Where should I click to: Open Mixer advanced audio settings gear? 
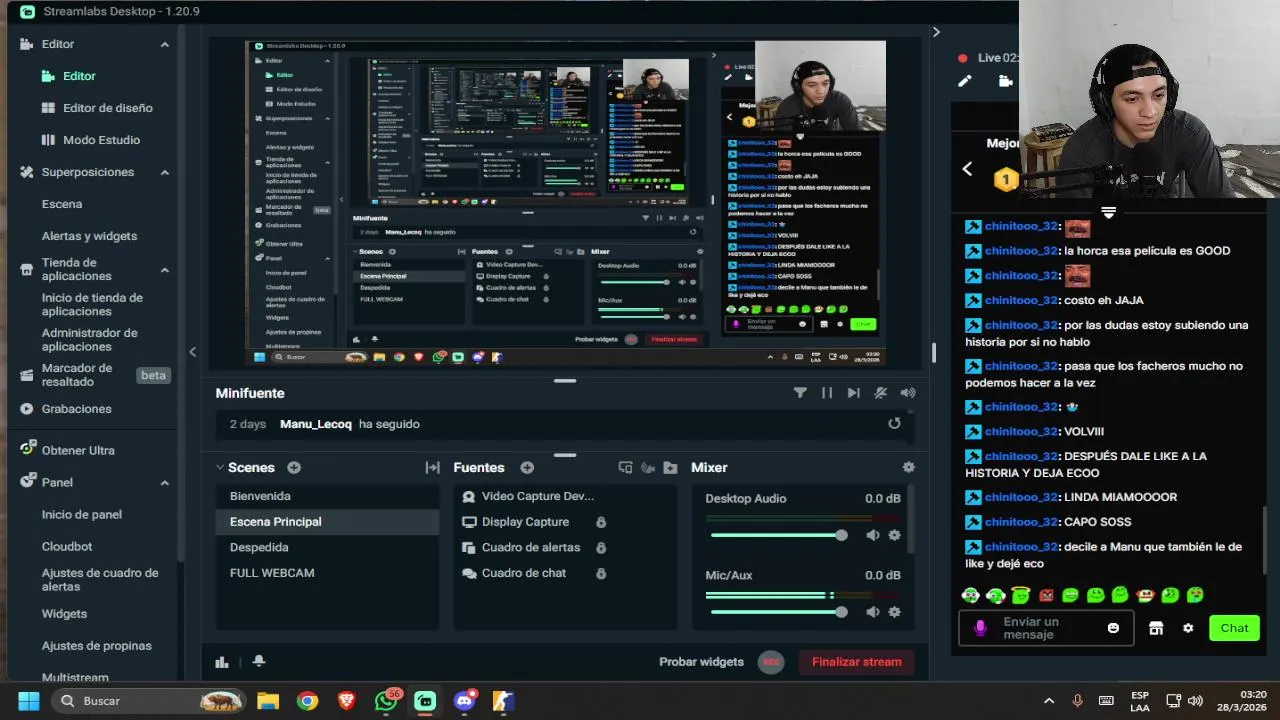point(908,467)
